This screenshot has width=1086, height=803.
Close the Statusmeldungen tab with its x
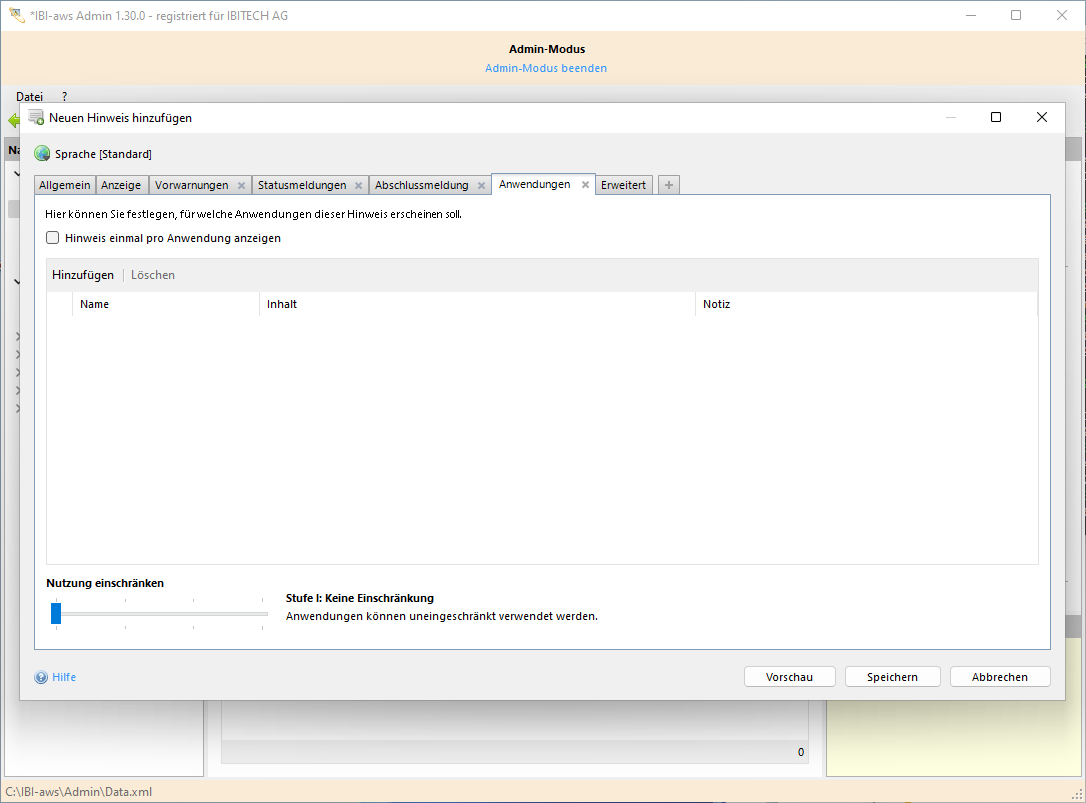[x=358, y=186]
